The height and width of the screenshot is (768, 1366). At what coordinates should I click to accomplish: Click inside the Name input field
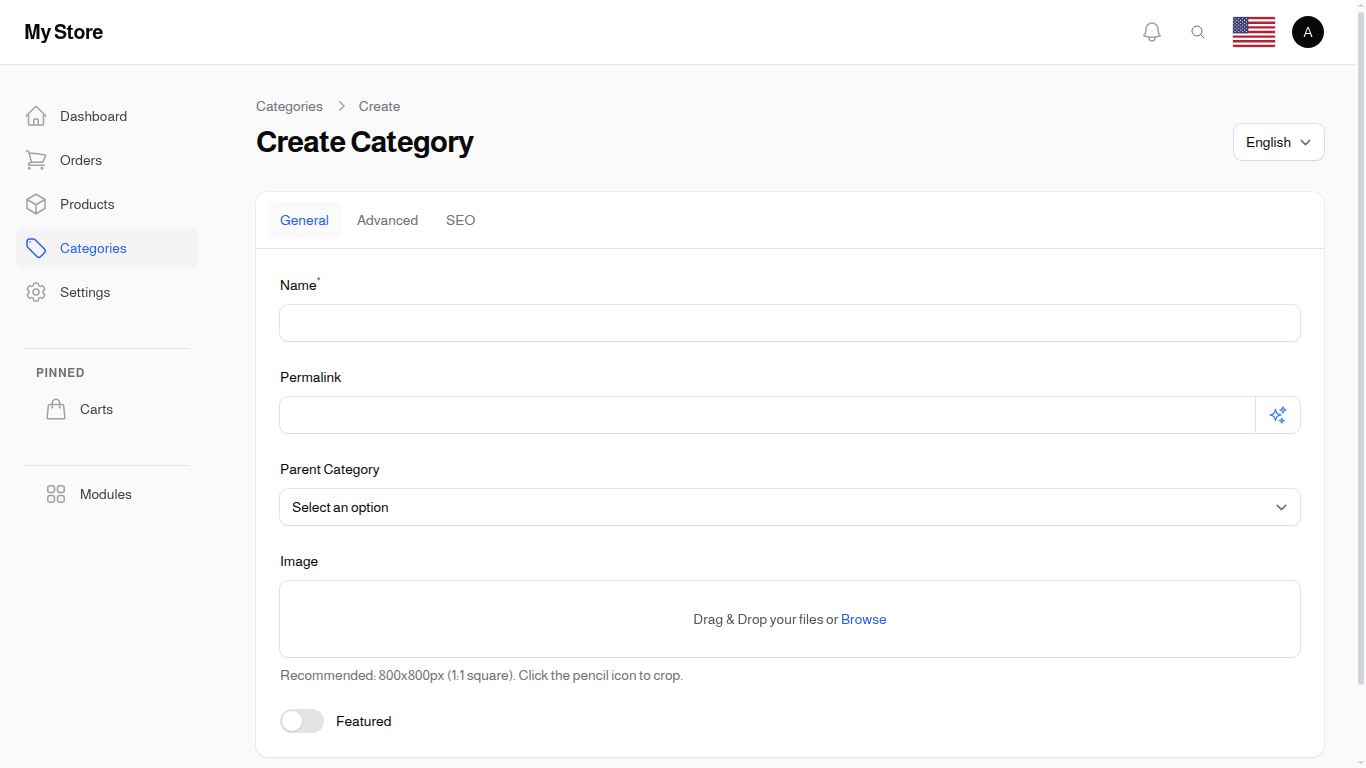(x=789, y=323)
